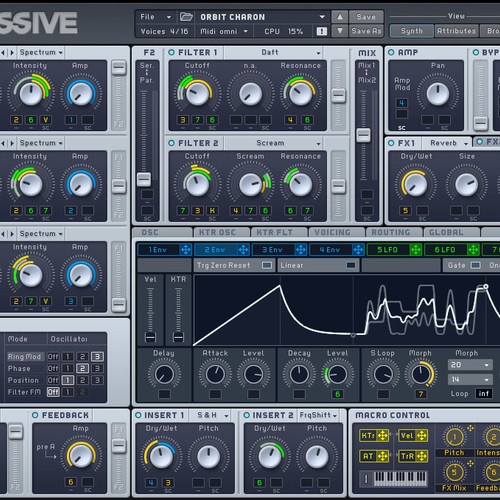Toggle Filter 1 power button
The height and width of the screenshot is (500, 500).
point(171,52)
